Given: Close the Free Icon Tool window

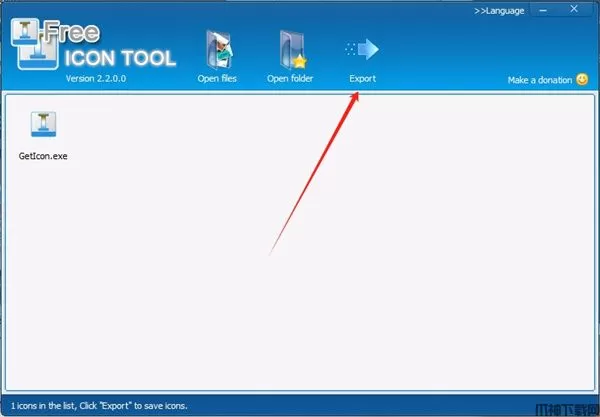Looking at the screenshot, I should pyautogui.click(x=574, y=9).
